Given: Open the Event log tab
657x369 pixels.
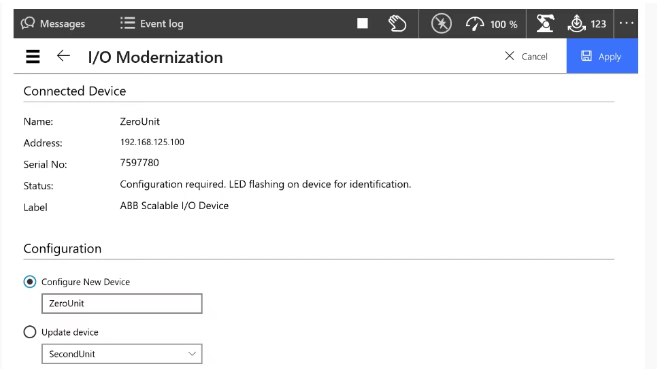Looking at the screenshot, I should coord(152,23).
